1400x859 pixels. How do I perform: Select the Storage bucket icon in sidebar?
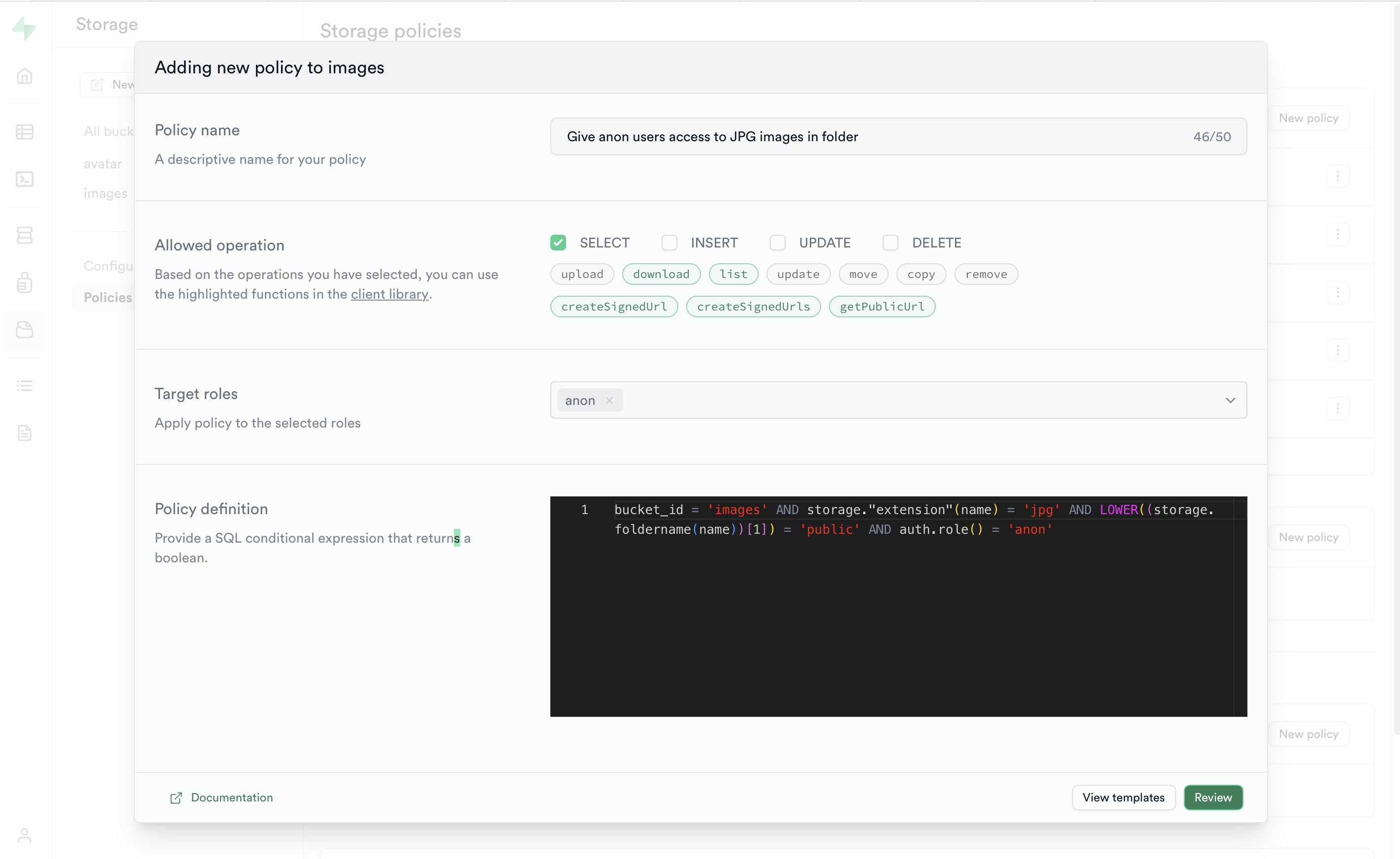pyautogui.click(x=25, y=330)
